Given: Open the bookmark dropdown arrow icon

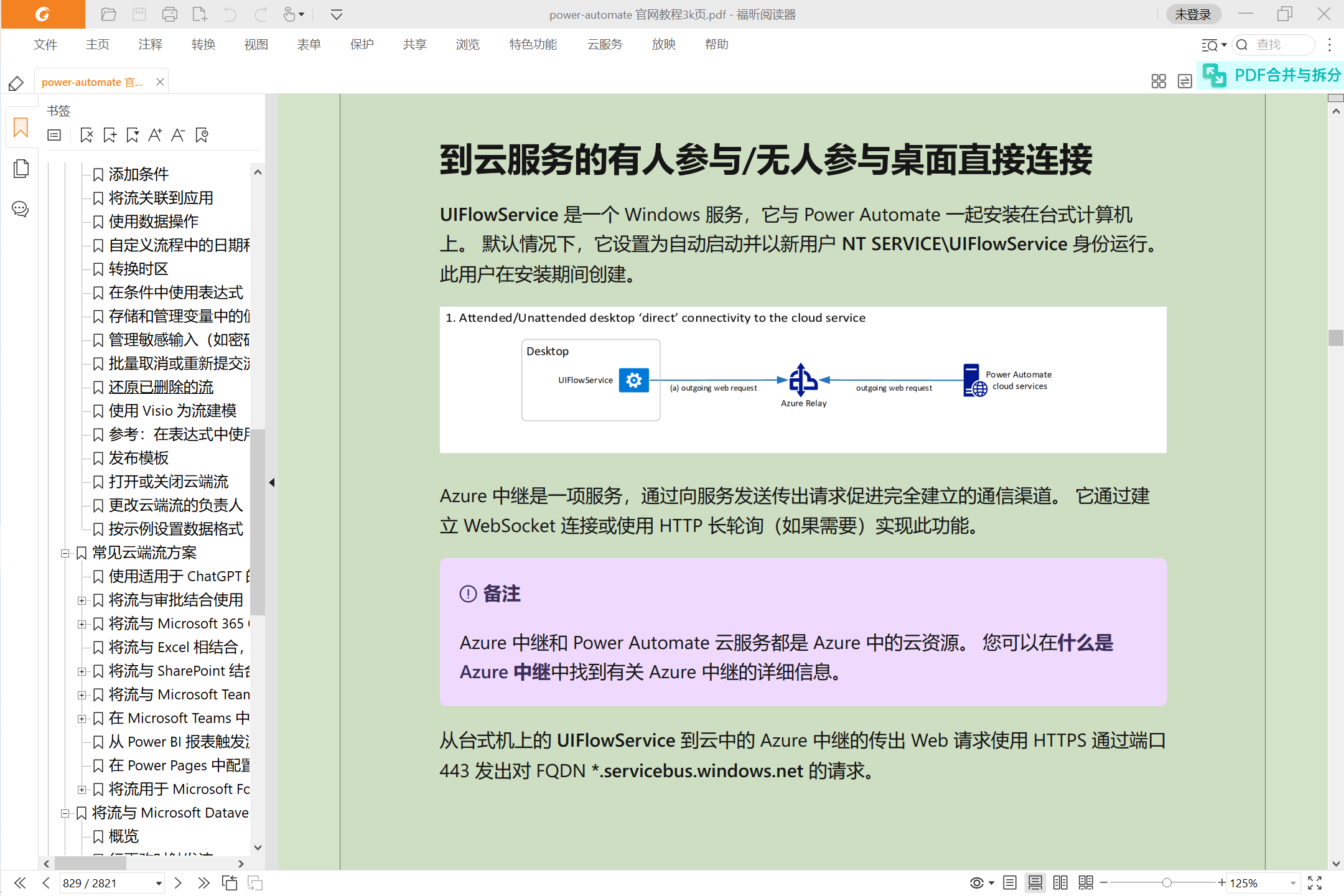Looking at the screenshot, I should click(x=133, y=135).
